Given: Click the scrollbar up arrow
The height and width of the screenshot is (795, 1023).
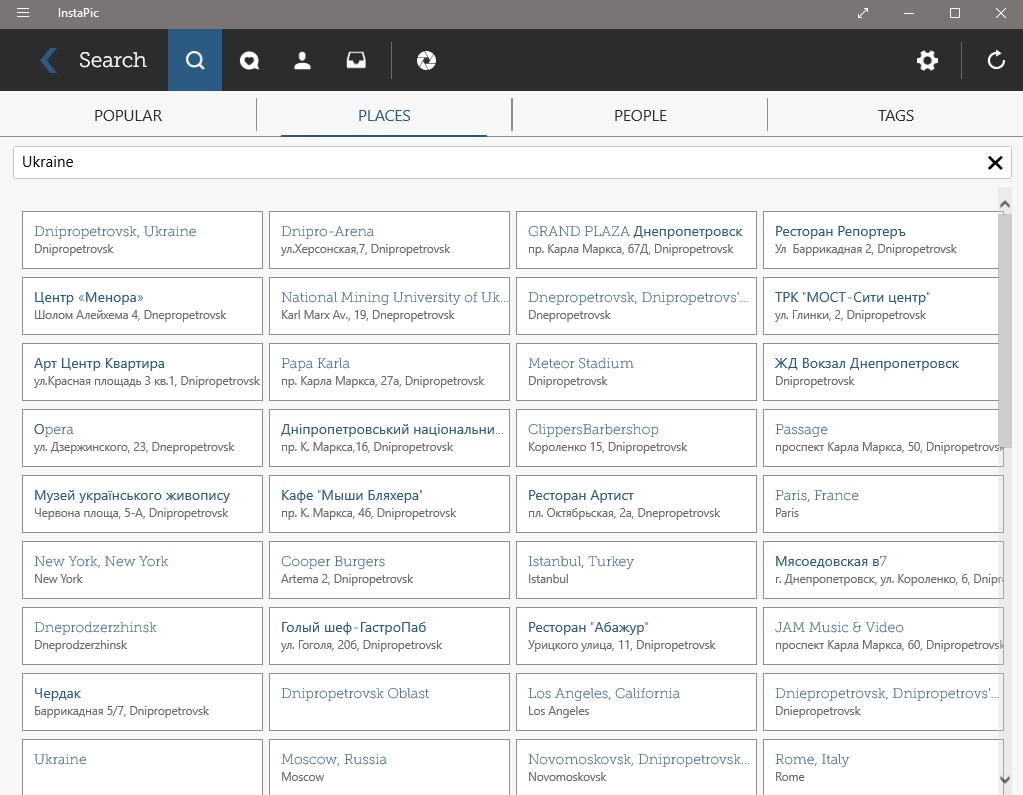Looking at the screenshot, I should coord(1005,204).
